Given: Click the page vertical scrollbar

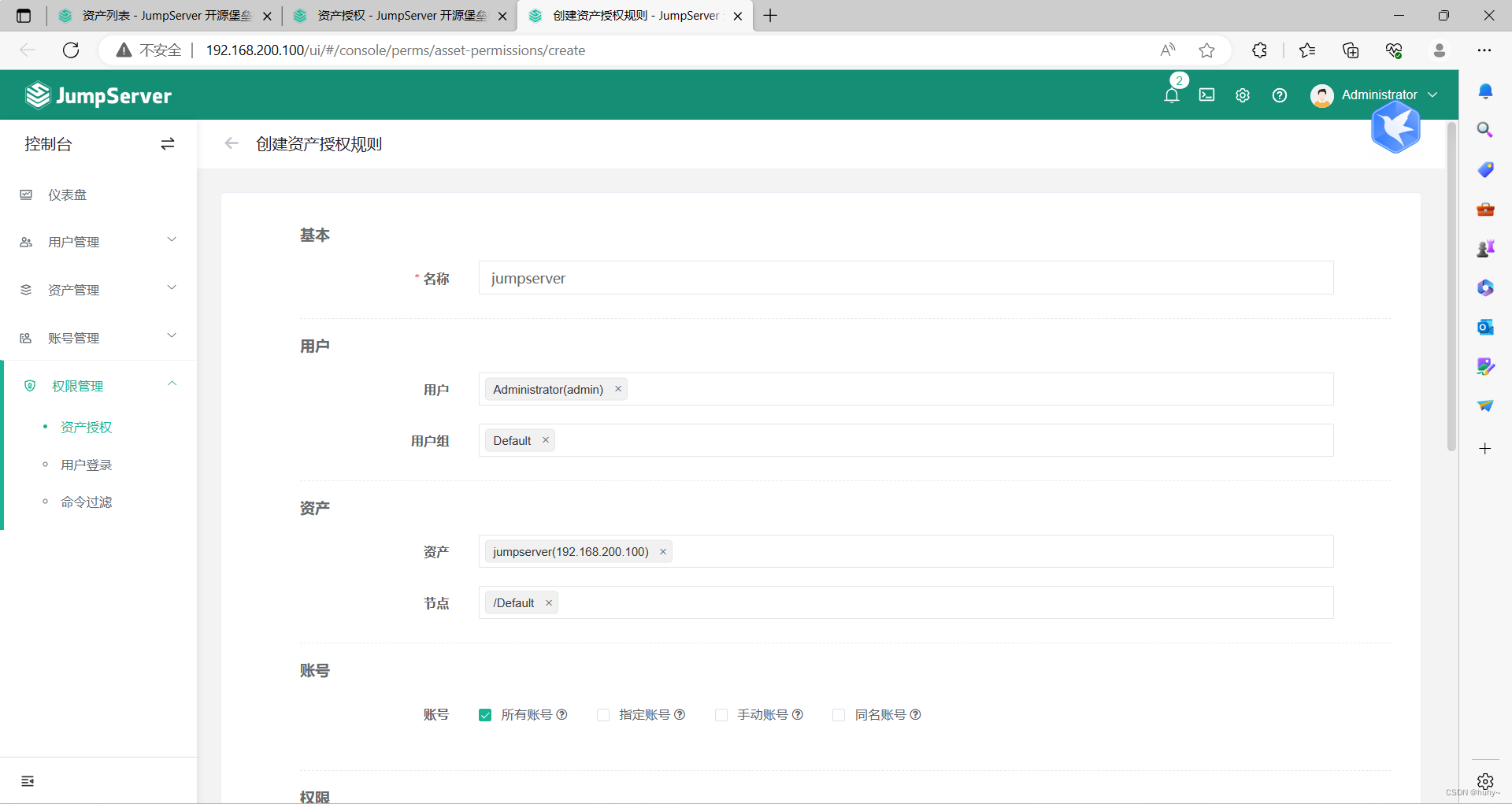Looking at the screenshot, I should [x=1452, y=287].
